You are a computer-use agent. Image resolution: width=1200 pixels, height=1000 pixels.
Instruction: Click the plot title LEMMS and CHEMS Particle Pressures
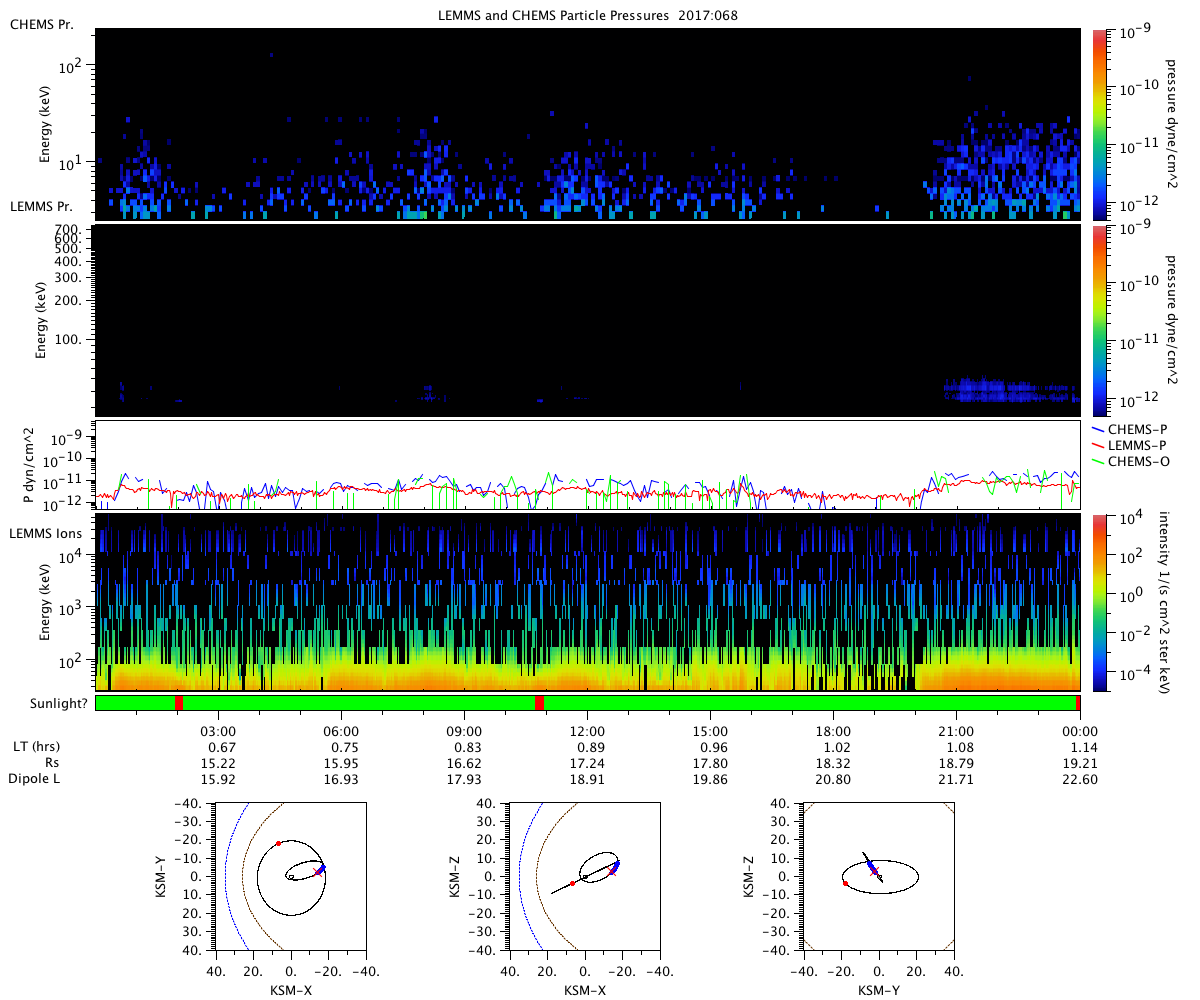(587, 15)
